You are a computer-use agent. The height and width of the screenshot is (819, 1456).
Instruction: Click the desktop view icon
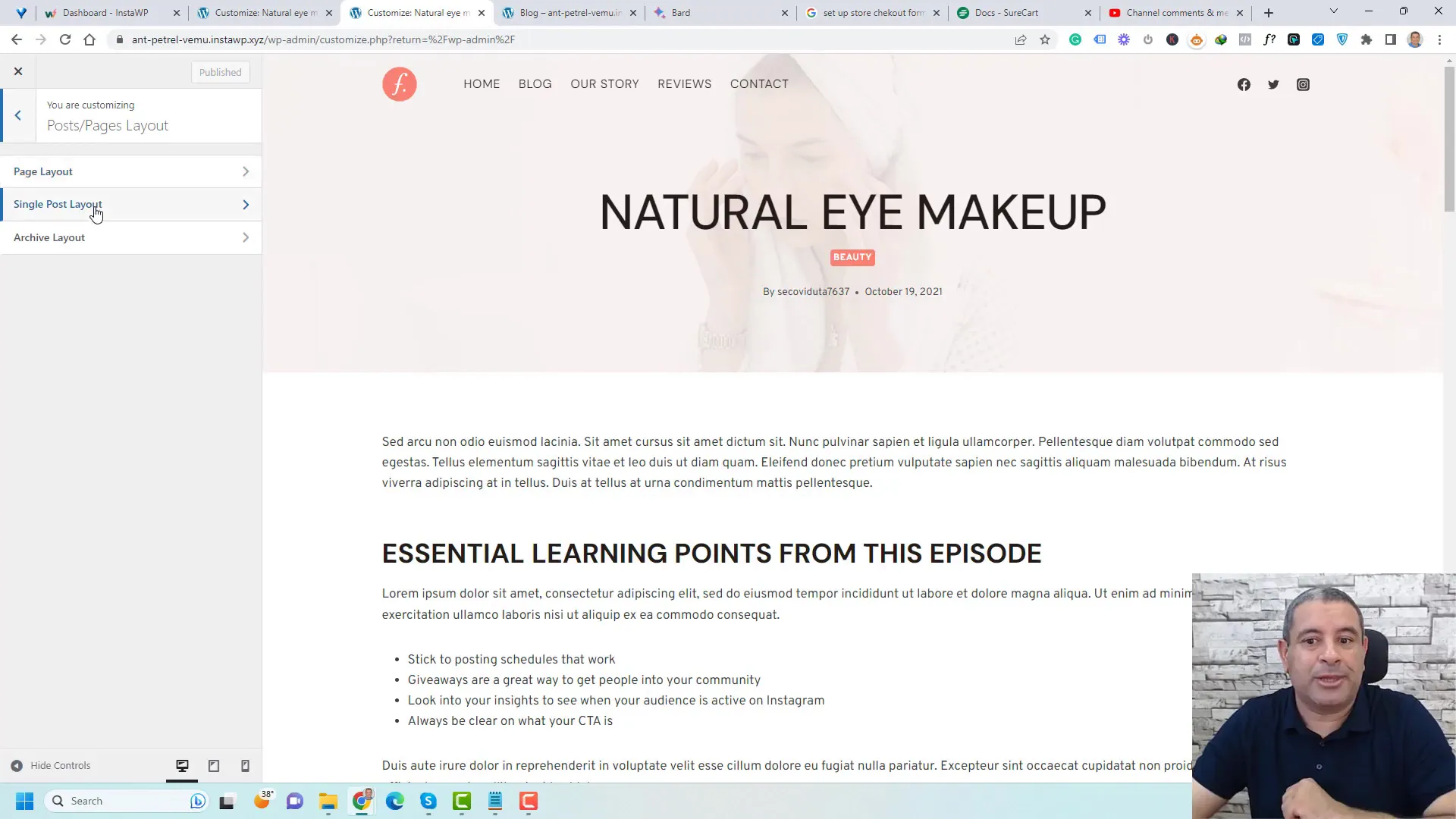(x=181, y=765)
